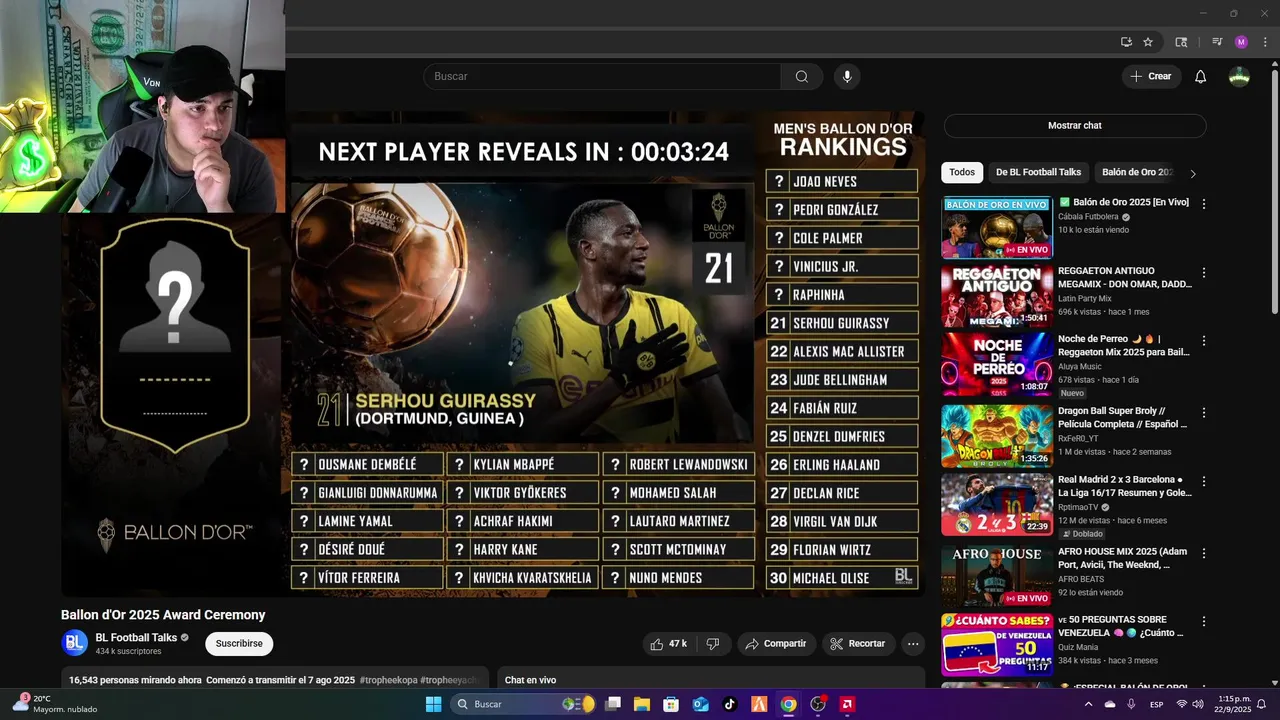Open options for 50 Preguntas sobre Venezuela video
Image resolution: width=1280 pixels, height=720 pixels.
1204,622
